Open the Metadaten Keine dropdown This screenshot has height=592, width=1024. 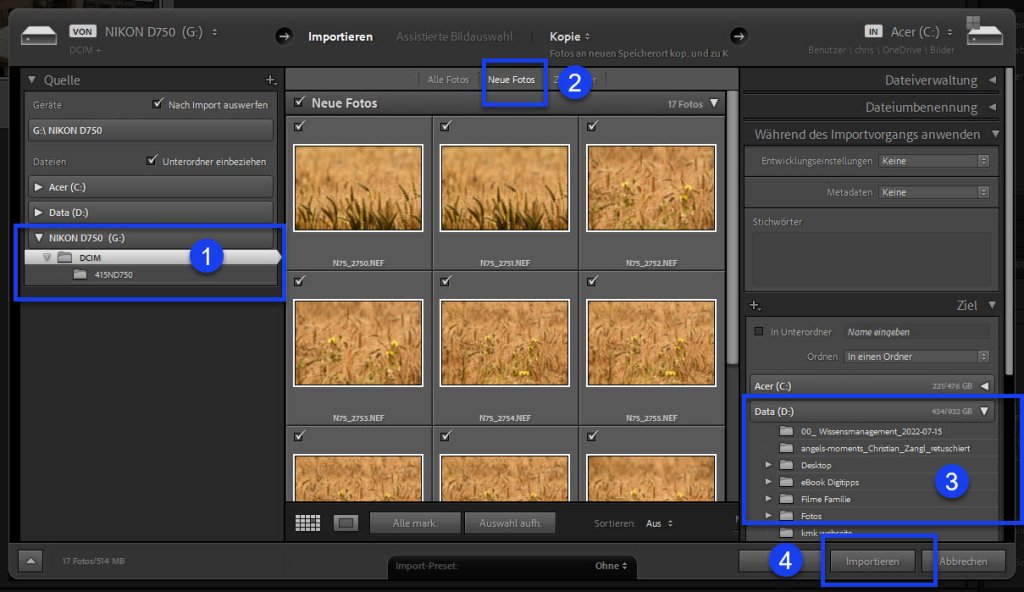[934, 192]
